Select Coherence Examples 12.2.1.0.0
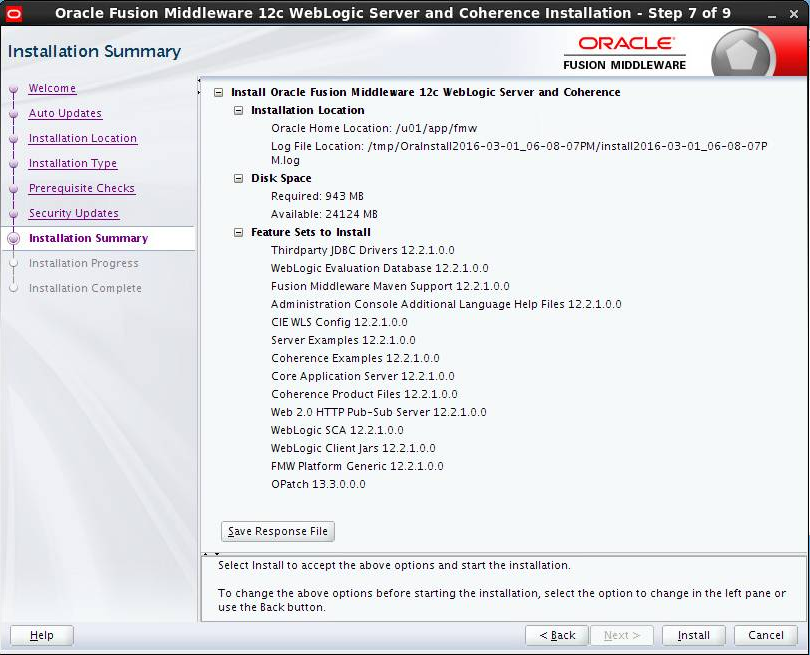 (x=355, y=358)
